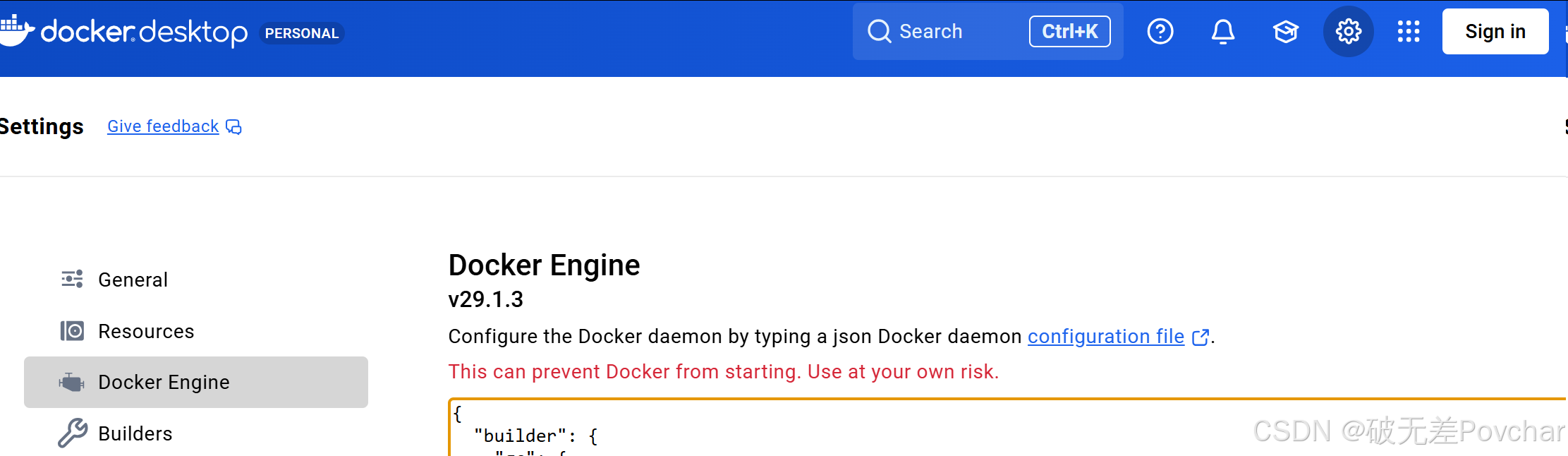Click the General sliders icon

coord(72,280)
